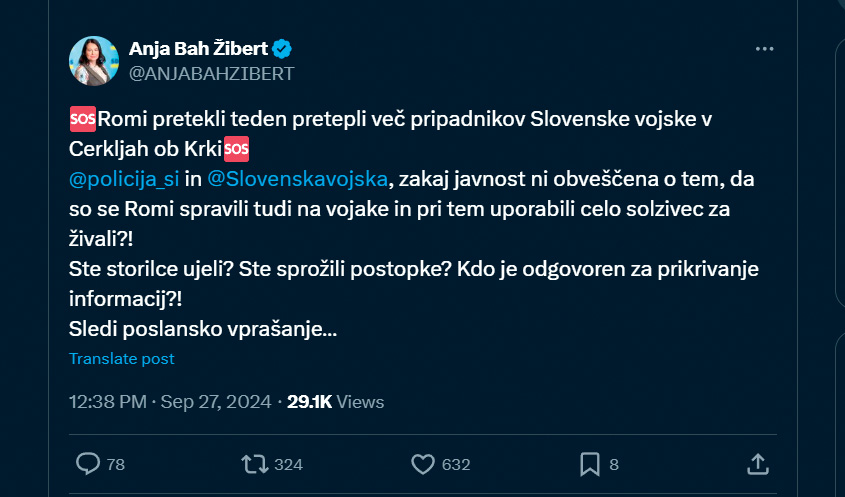Click the @ANJABAHZIBERT handle
Viewport: 845px width, 497px height.
point(211,73)
